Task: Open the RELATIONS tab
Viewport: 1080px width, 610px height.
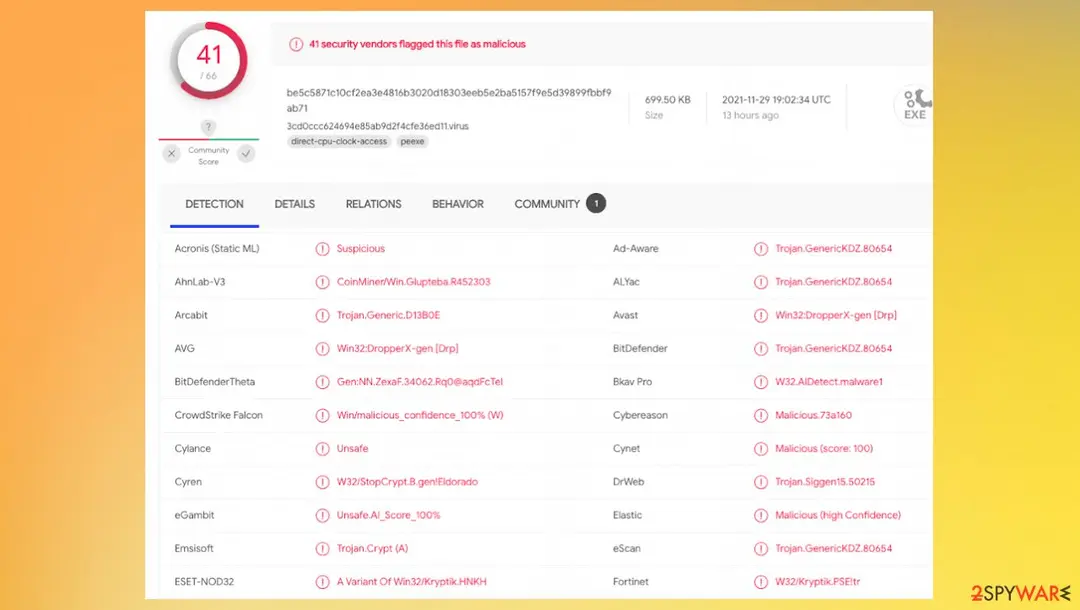Action: point(373,204)
